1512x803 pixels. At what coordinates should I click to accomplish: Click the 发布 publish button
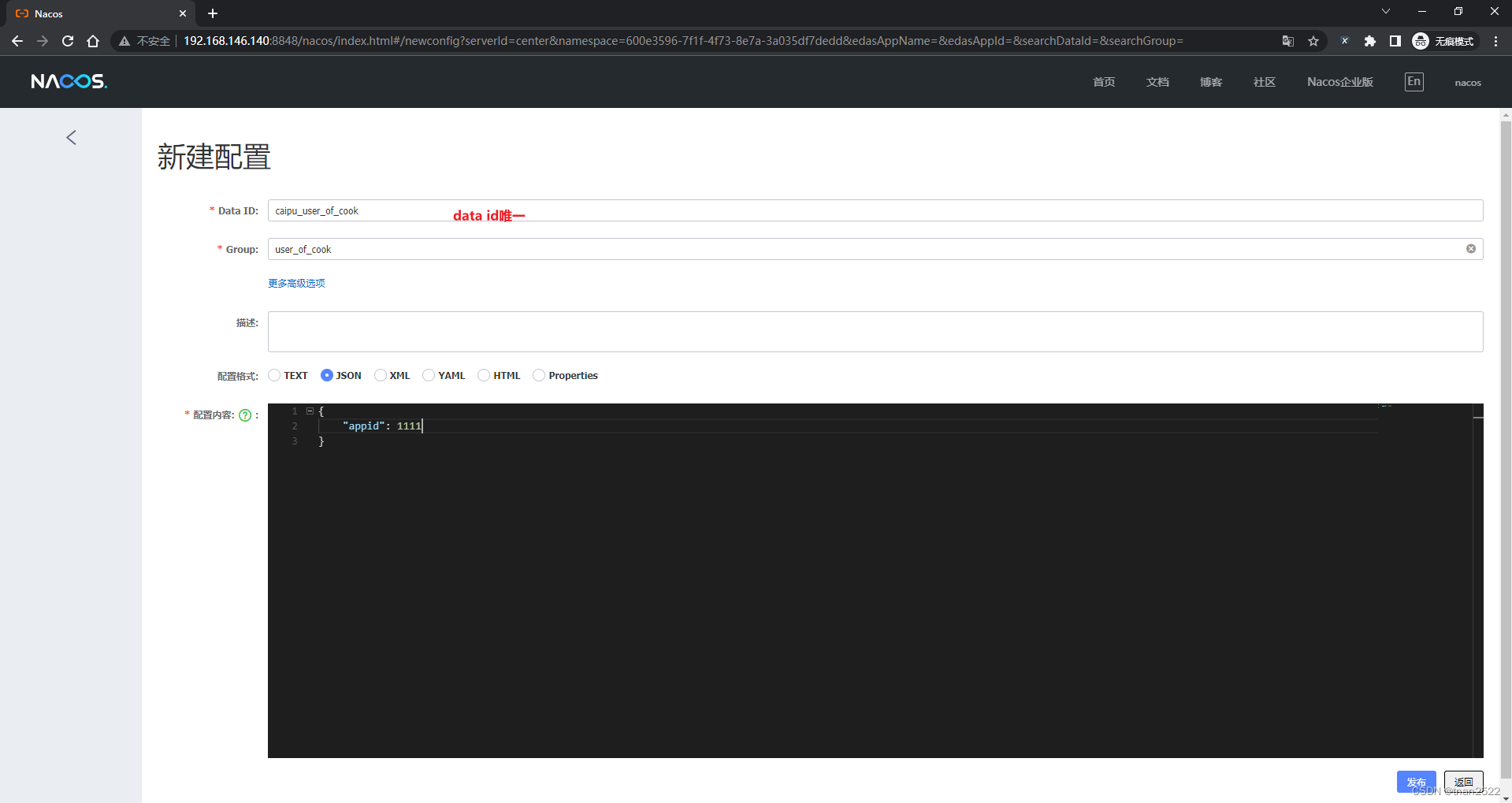(x=1416, y=782)
